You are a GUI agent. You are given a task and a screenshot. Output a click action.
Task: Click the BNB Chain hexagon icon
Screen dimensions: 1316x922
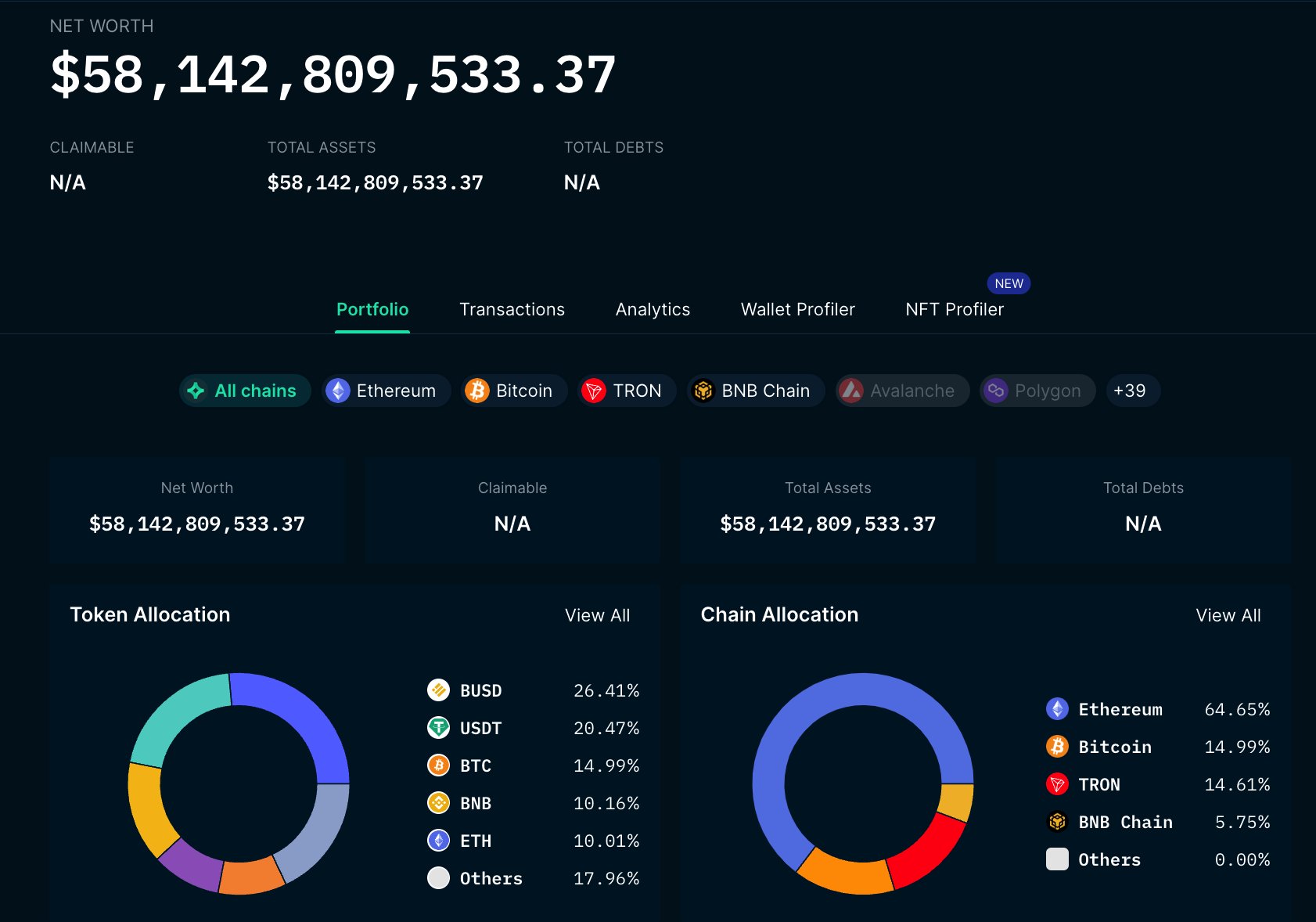703,391
